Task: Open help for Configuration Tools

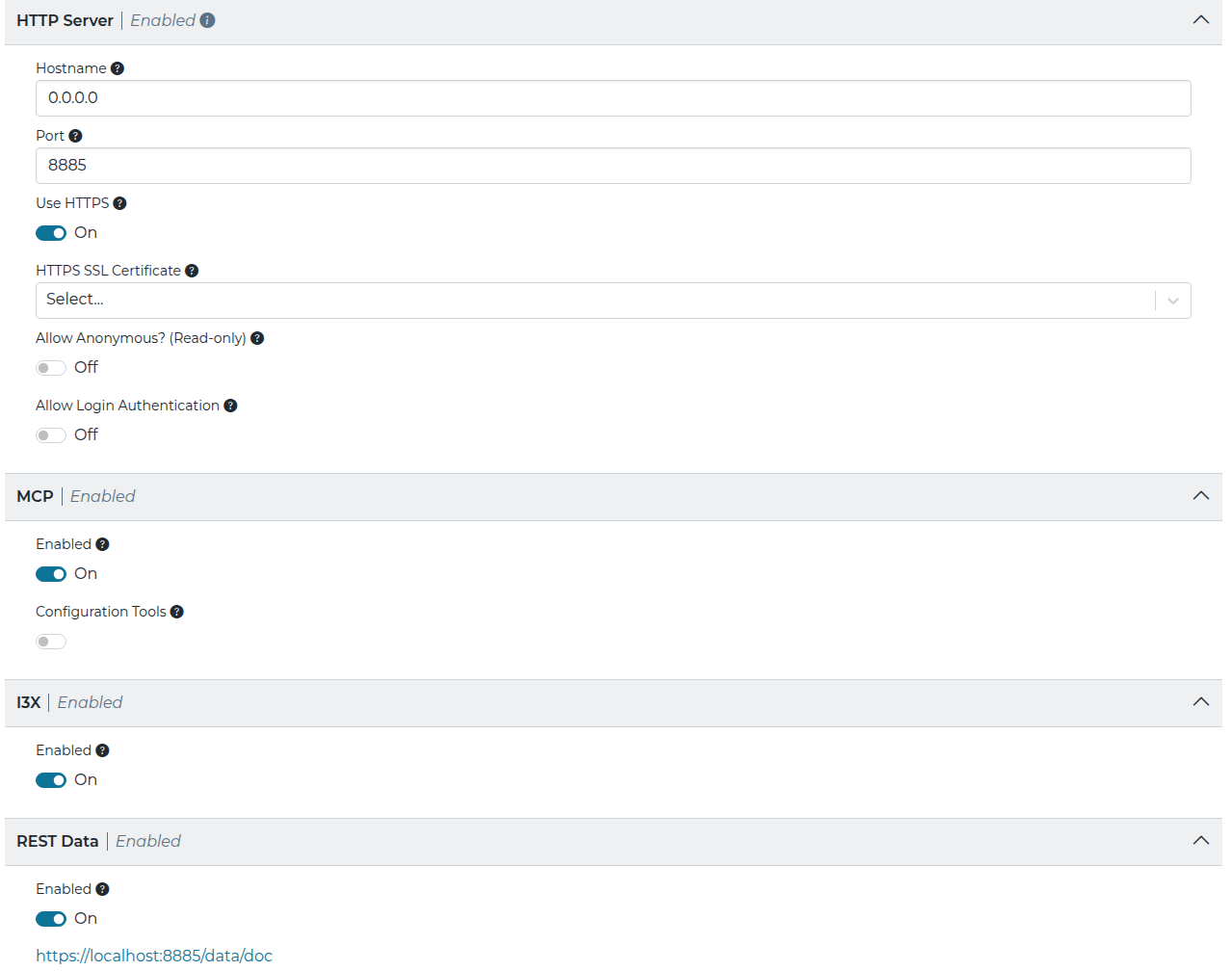Action: (x=177, y=611)
